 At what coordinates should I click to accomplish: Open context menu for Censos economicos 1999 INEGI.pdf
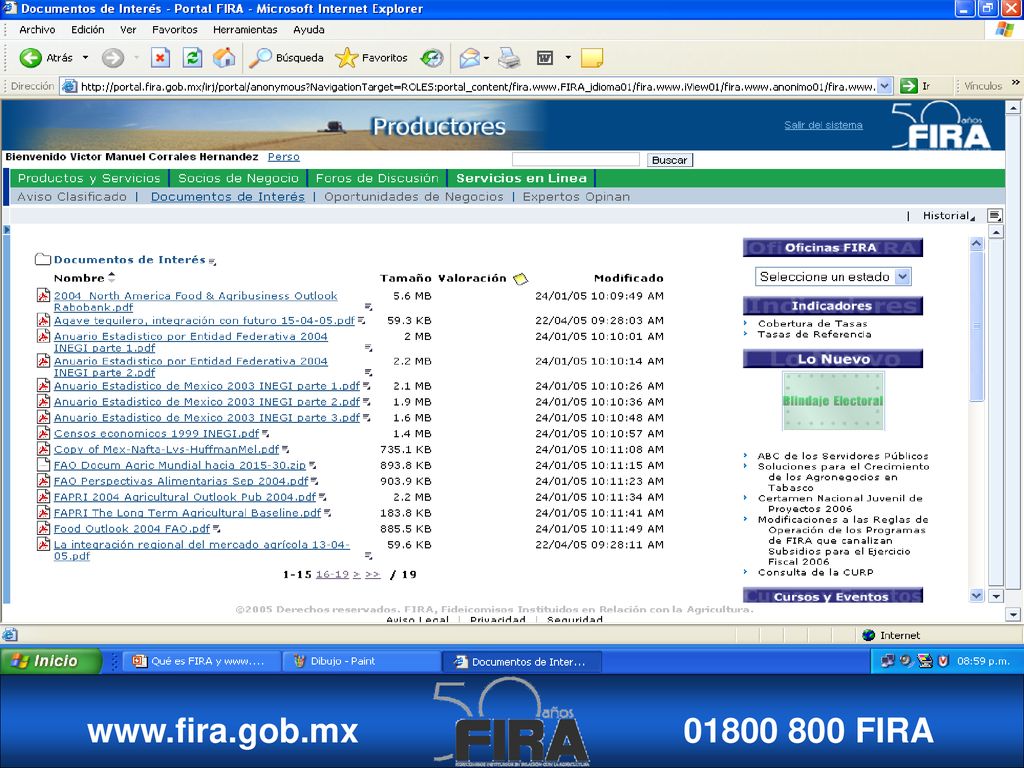266,434
